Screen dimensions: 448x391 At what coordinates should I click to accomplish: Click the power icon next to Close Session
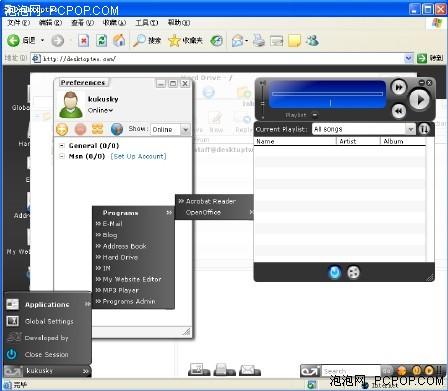pos(12,354)
